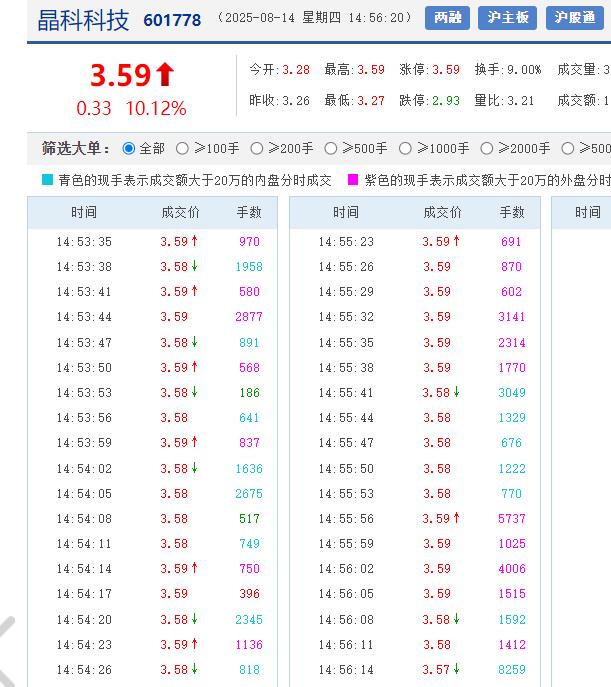Click up arrow in 14:53:50 row
The image size is (611, 687).
(x=194, y=366)
